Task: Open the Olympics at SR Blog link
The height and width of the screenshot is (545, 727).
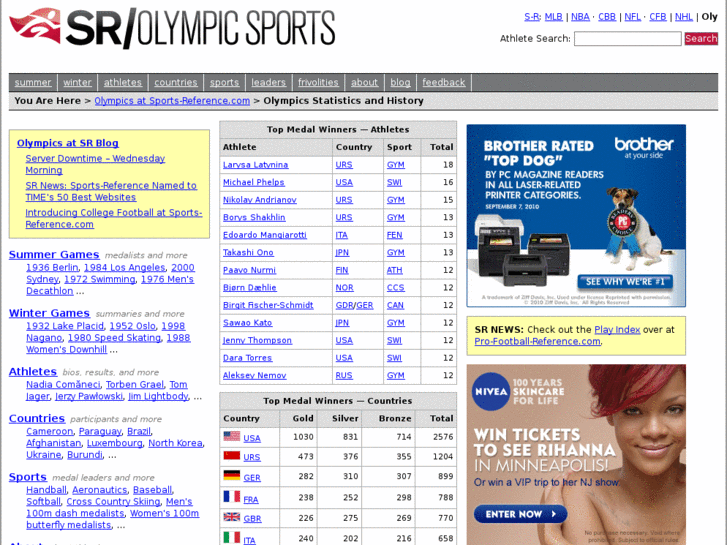Action: click(x=68, y=143)
